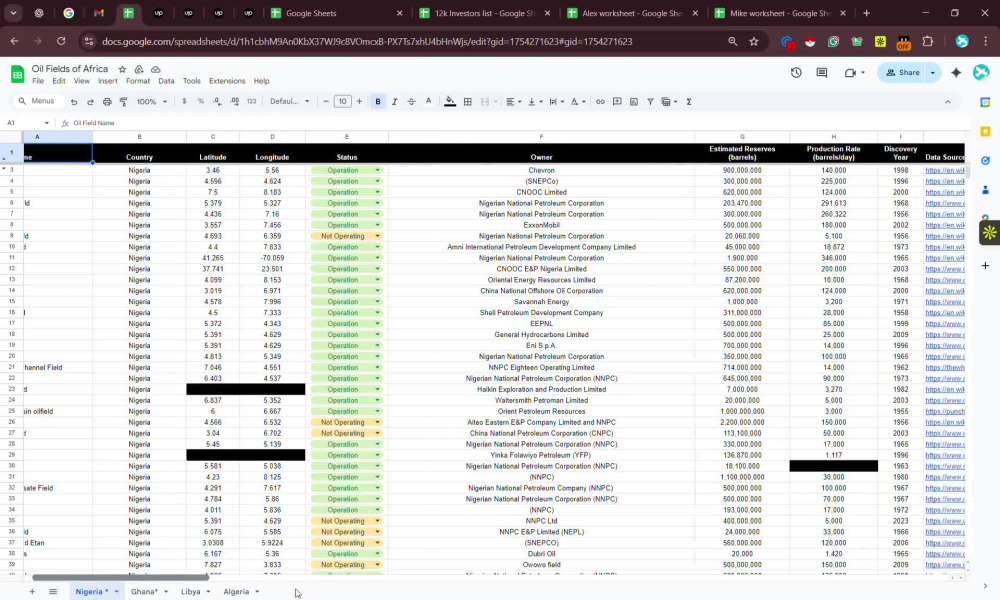The width and height of the screenshot is (1000, 600).
Task: Insert comment icon in toolbar
Action: pos(617,101)
